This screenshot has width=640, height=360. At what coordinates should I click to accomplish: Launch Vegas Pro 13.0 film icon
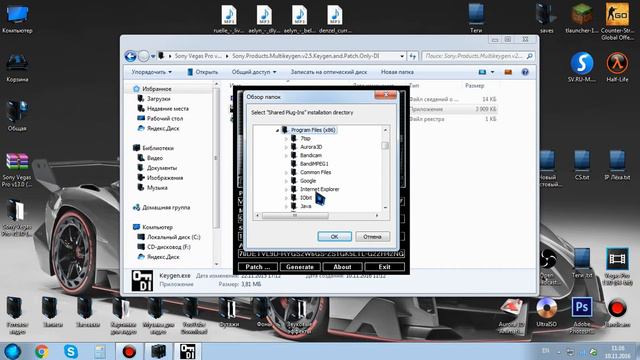point(617,266)
